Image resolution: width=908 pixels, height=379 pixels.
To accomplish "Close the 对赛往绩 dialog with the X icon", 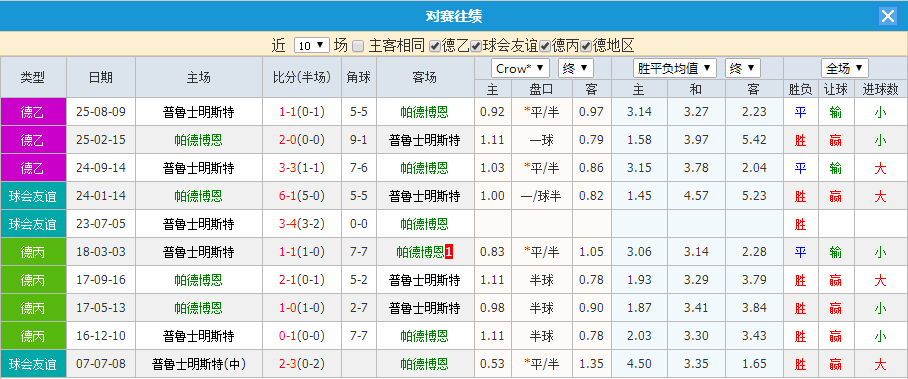I will tap(888, 16).
